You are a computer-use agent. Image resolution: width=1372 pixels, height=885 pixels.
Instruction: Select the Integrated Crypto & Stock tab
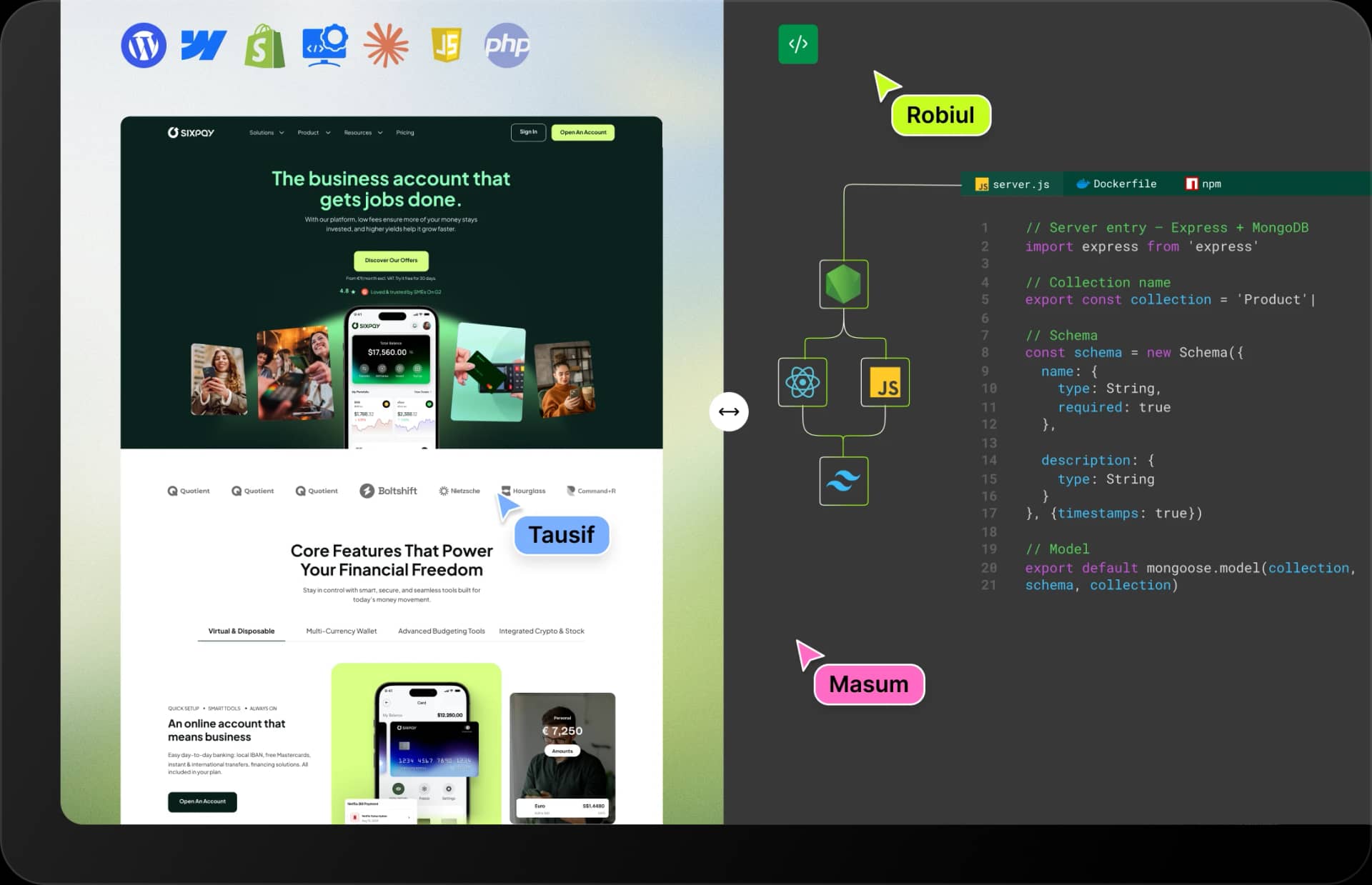point(542,631)
